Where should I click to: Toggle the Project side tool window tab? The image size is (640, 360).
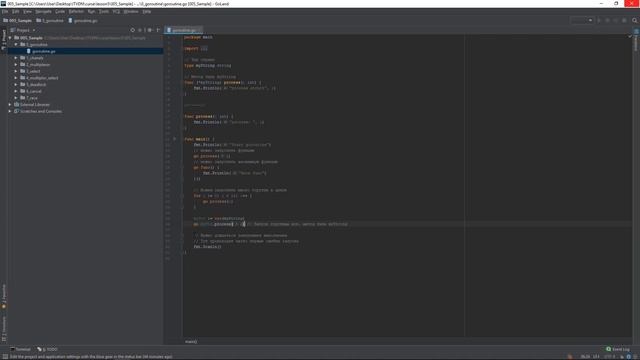pos(4,40)
